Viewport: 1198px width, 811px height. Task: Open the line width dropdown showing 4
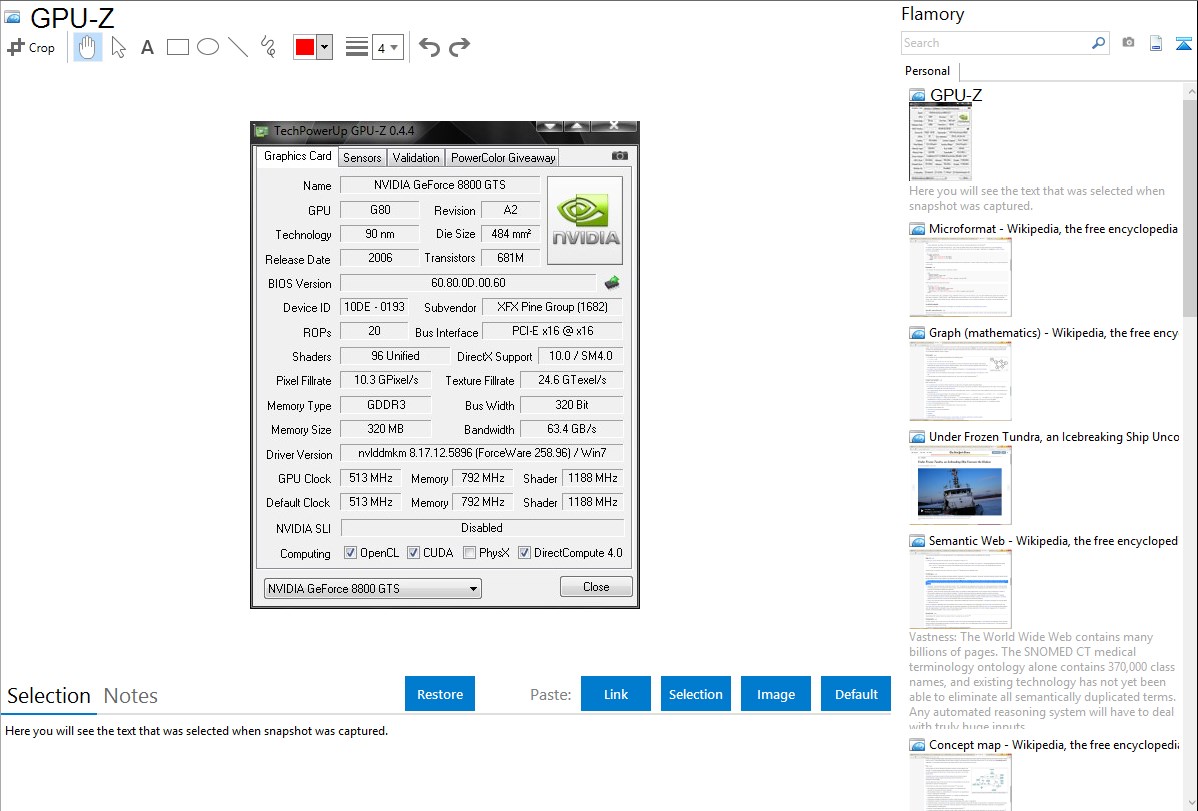(388, 47)
